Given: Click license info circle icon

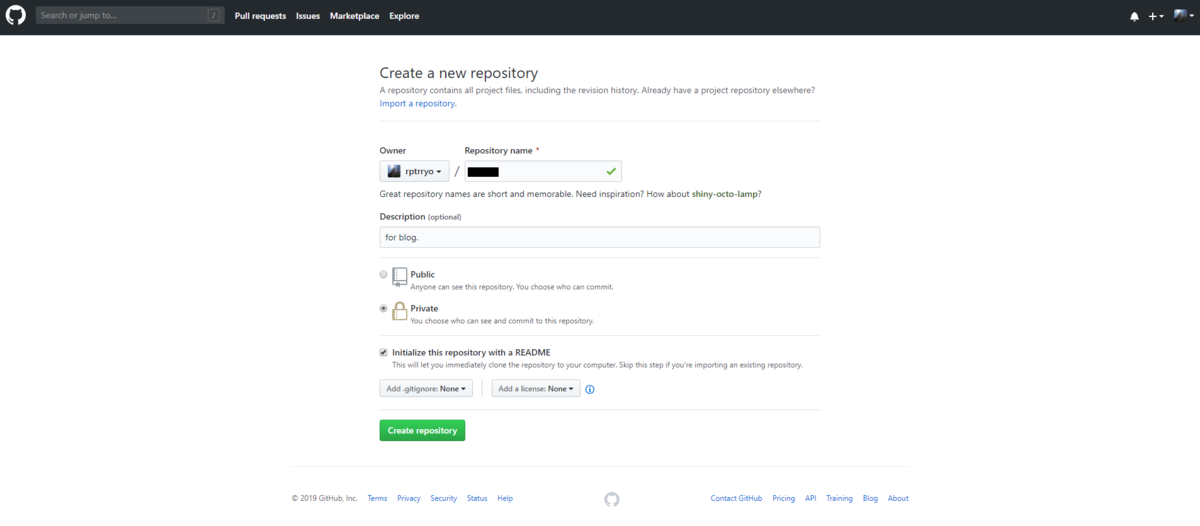Looking at the screenshot, I should [x=590, y=389].
